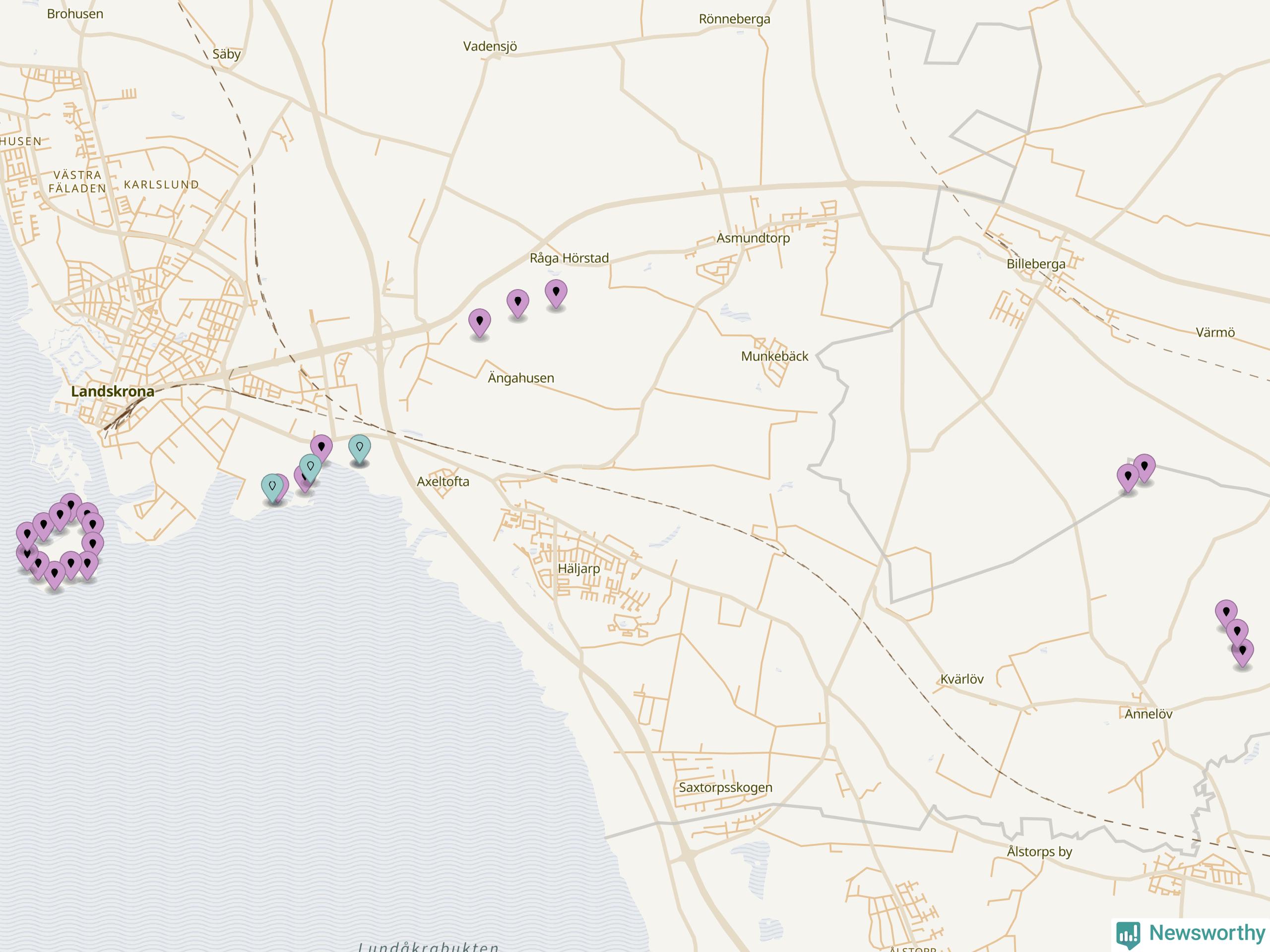Click the Vadensjö place label

coord(490,47)
